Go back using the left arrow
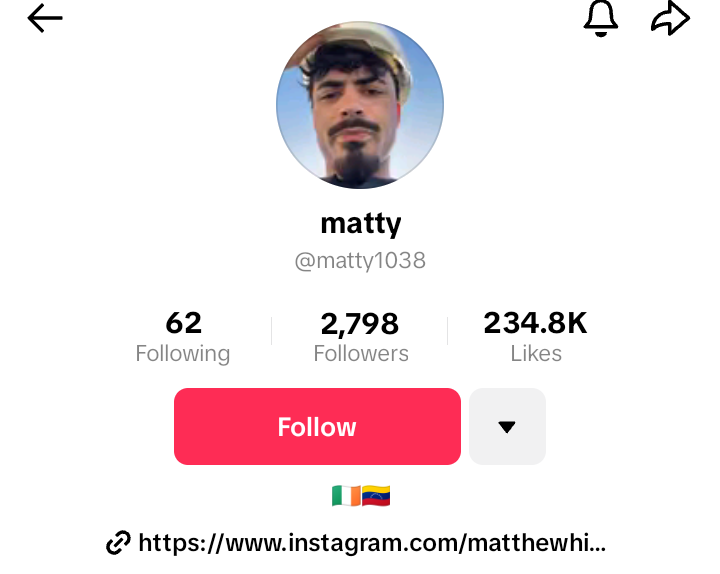Screen dimensions: 720x574 click(x=45, y=18)
